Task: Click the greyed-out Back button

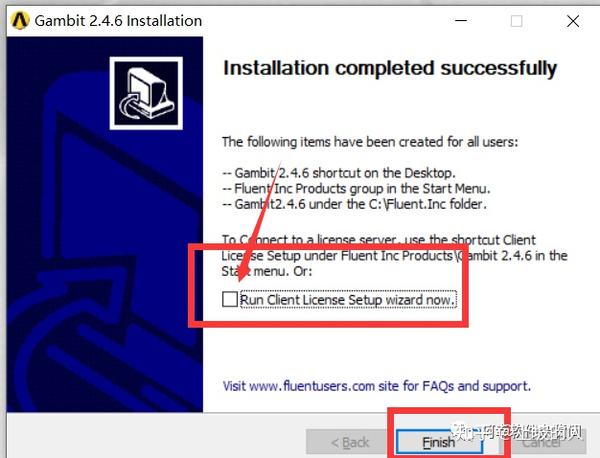Action: (351, 442)
